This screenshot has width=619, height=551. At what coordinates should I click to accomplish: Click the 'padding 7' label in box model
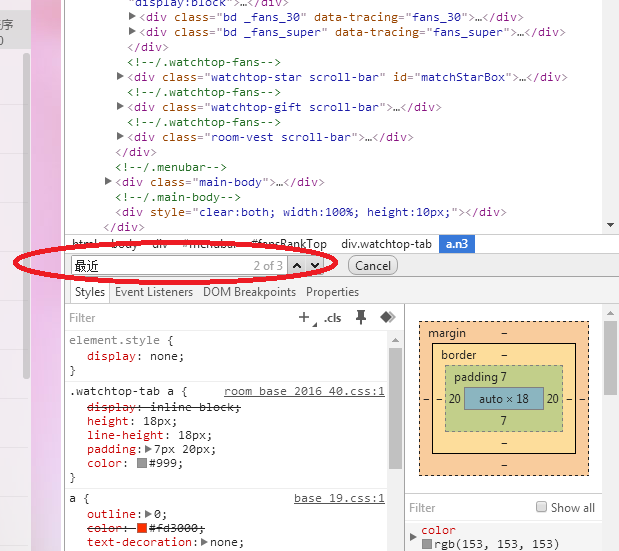[x=480, y=377]
